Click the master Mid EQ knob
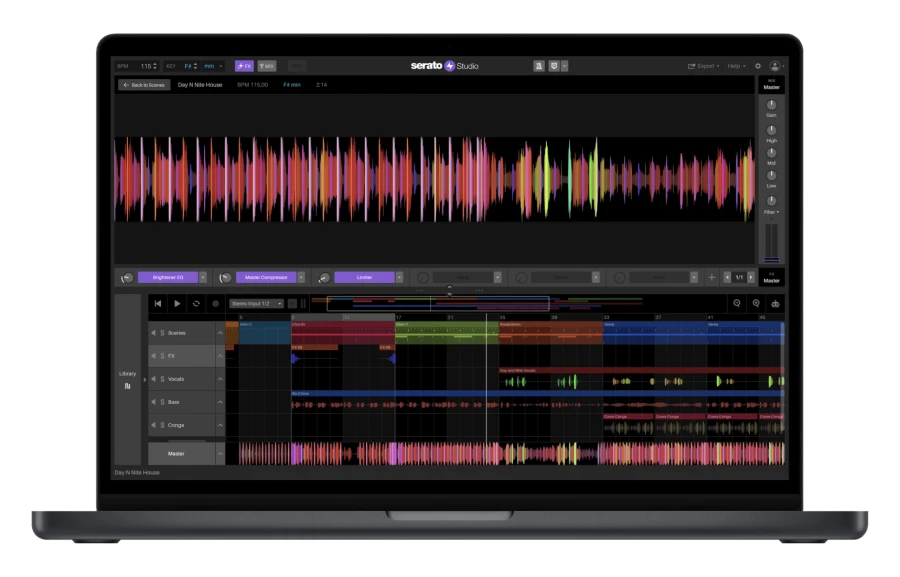Image resolution: width=900 pixels, height=577 pixels. pyautogui.click(x=771, y=153)
